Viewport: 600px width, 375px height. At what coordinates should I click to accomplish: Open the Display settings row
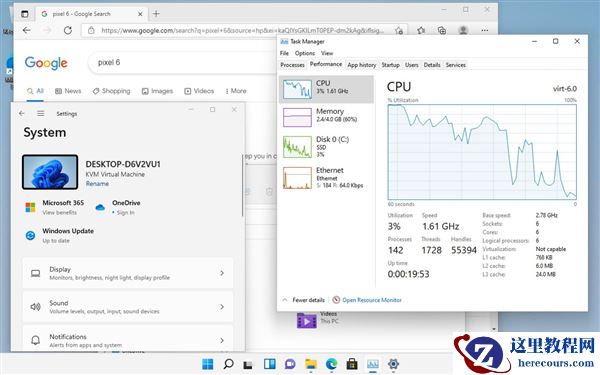tap(128, 273)
